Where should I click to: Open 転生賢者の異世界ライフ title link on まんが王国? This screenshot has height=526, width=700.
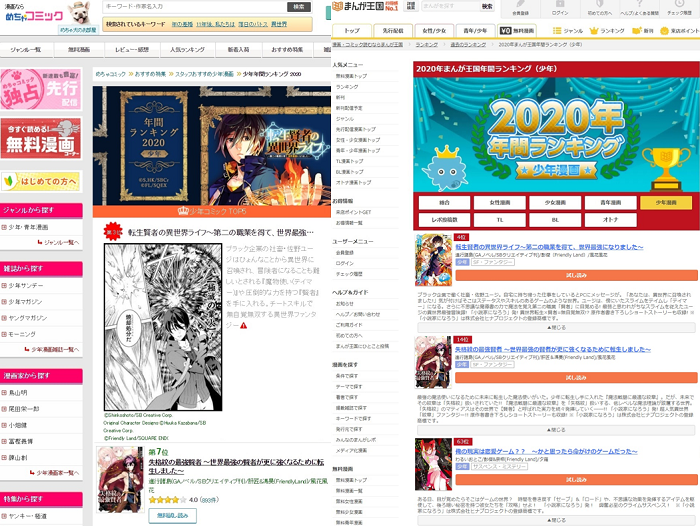click(x=549, y=247)
